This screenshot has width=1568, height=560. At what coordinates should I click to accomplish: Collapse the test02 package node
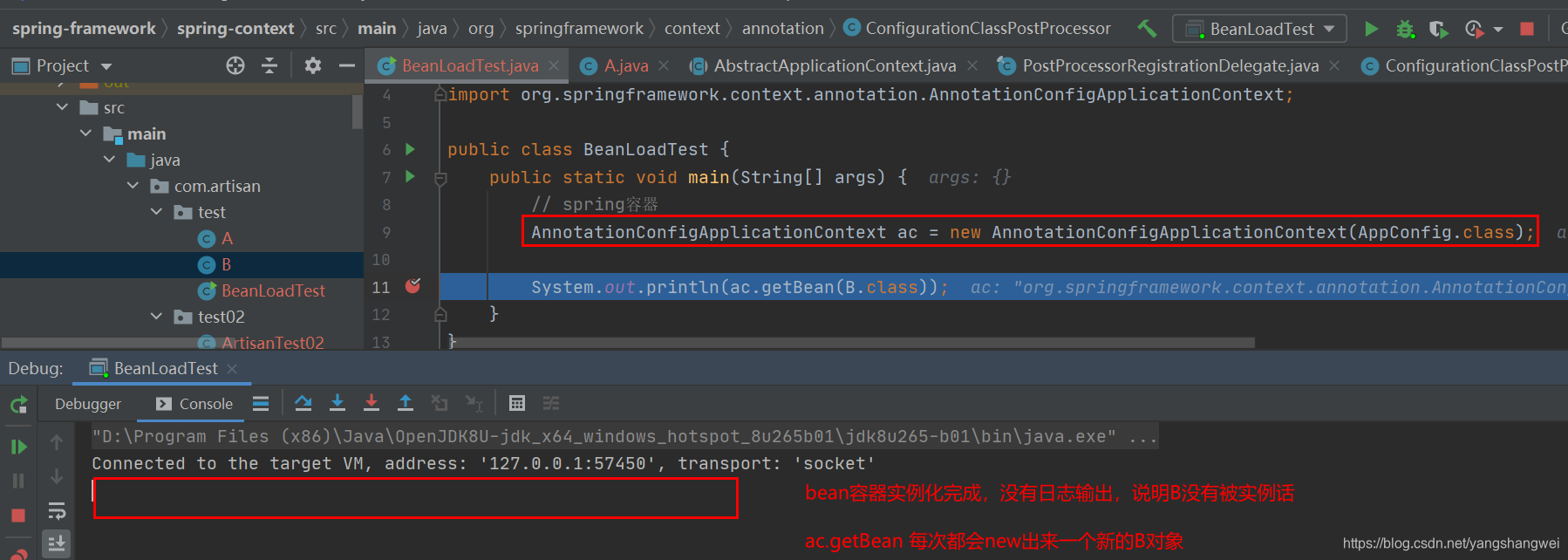tap(156, 317)
